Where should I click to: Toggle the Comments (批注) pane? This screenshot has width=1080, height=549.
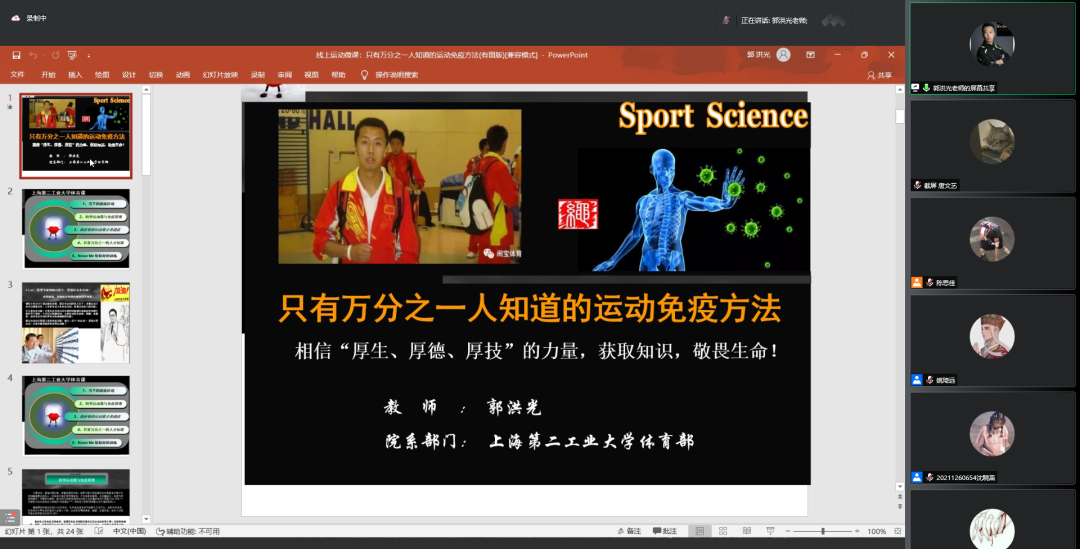click(664, 531)
